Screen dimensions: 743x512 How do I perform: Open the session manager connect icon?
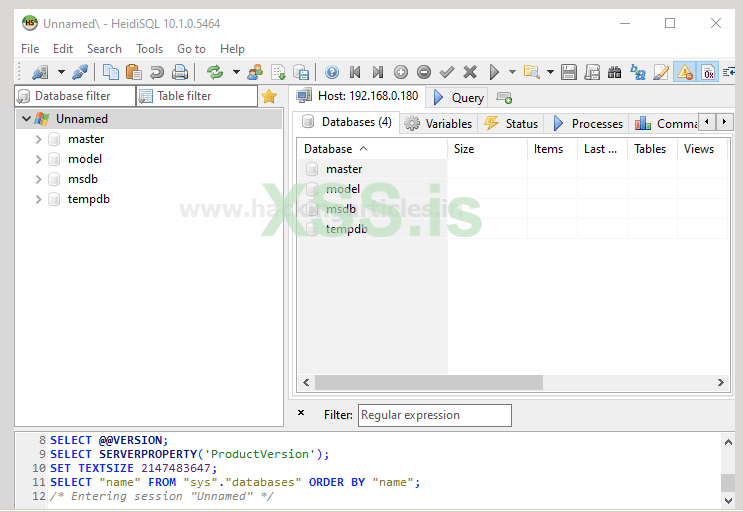click(40, 72)
